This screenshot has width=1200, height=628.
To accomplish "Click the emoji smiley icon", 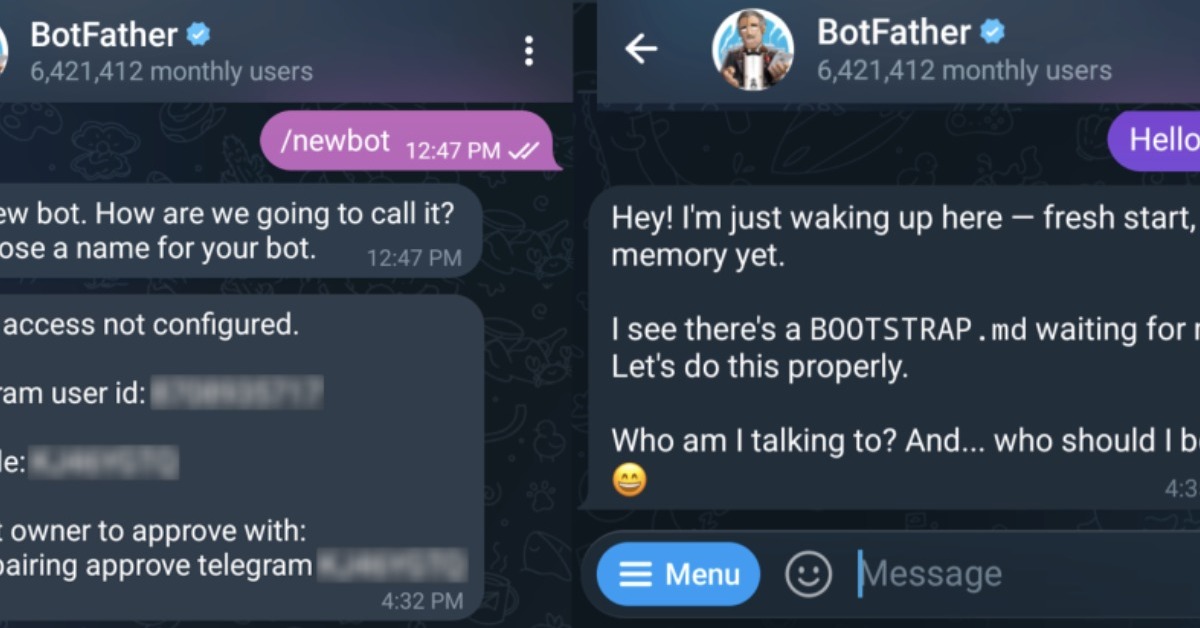I will [809, 574].
